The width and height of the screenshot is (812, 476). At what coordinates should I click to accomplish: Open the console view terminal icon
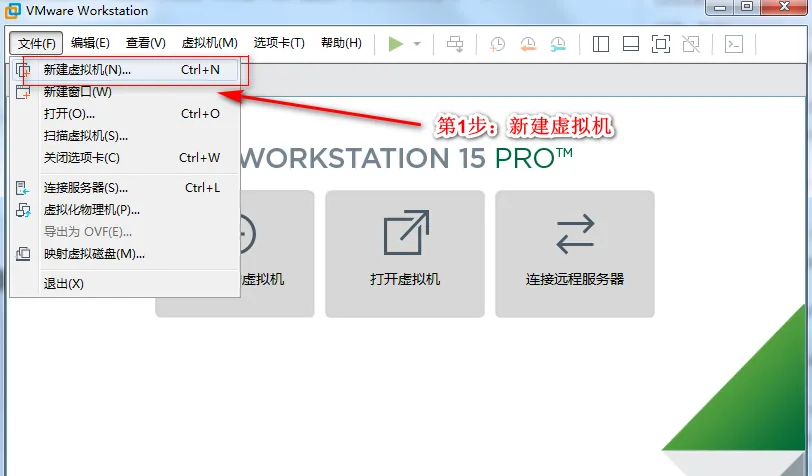pyautogui.click(x=734, y=44)
